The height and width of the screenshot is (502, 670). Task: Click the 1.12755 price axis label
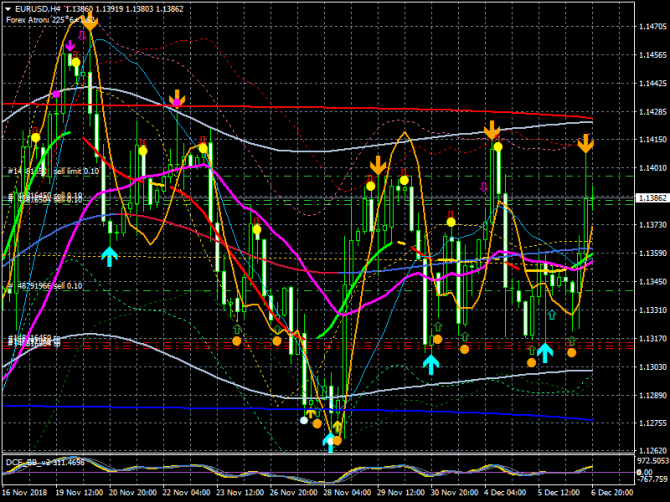652,423
